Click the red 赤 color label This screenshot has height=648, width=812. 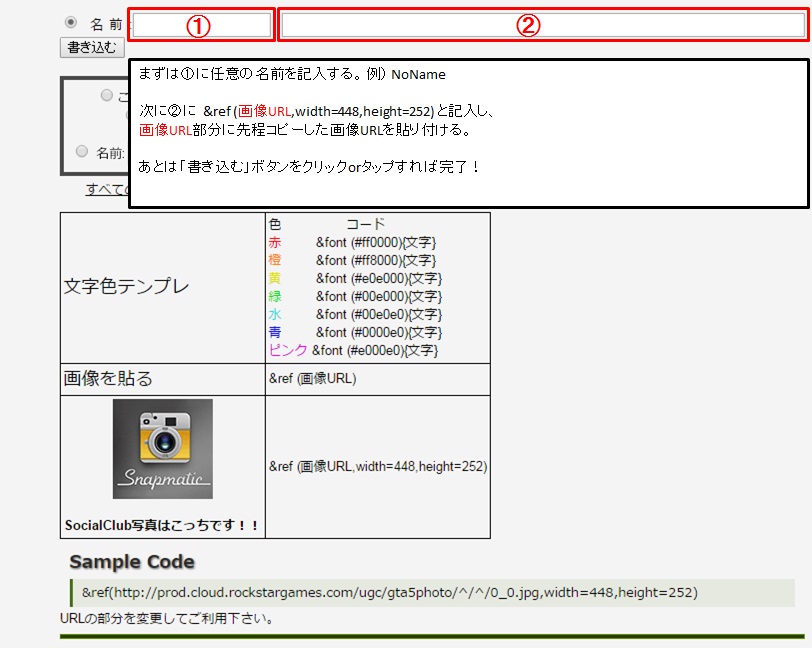(x=275, y=242)
